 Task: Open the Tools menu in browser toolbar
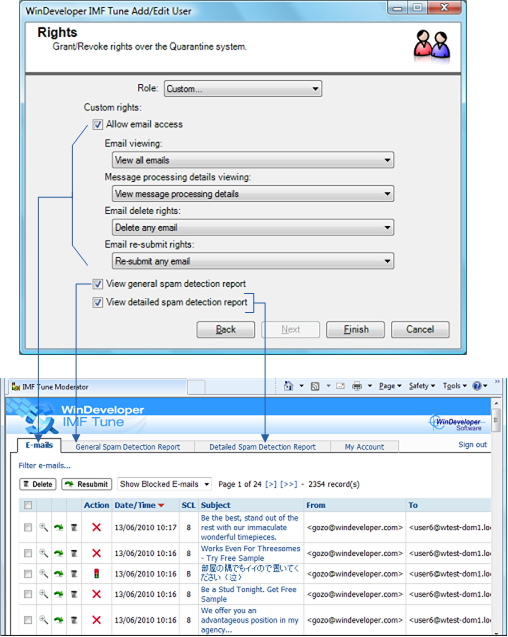(454, 386)
